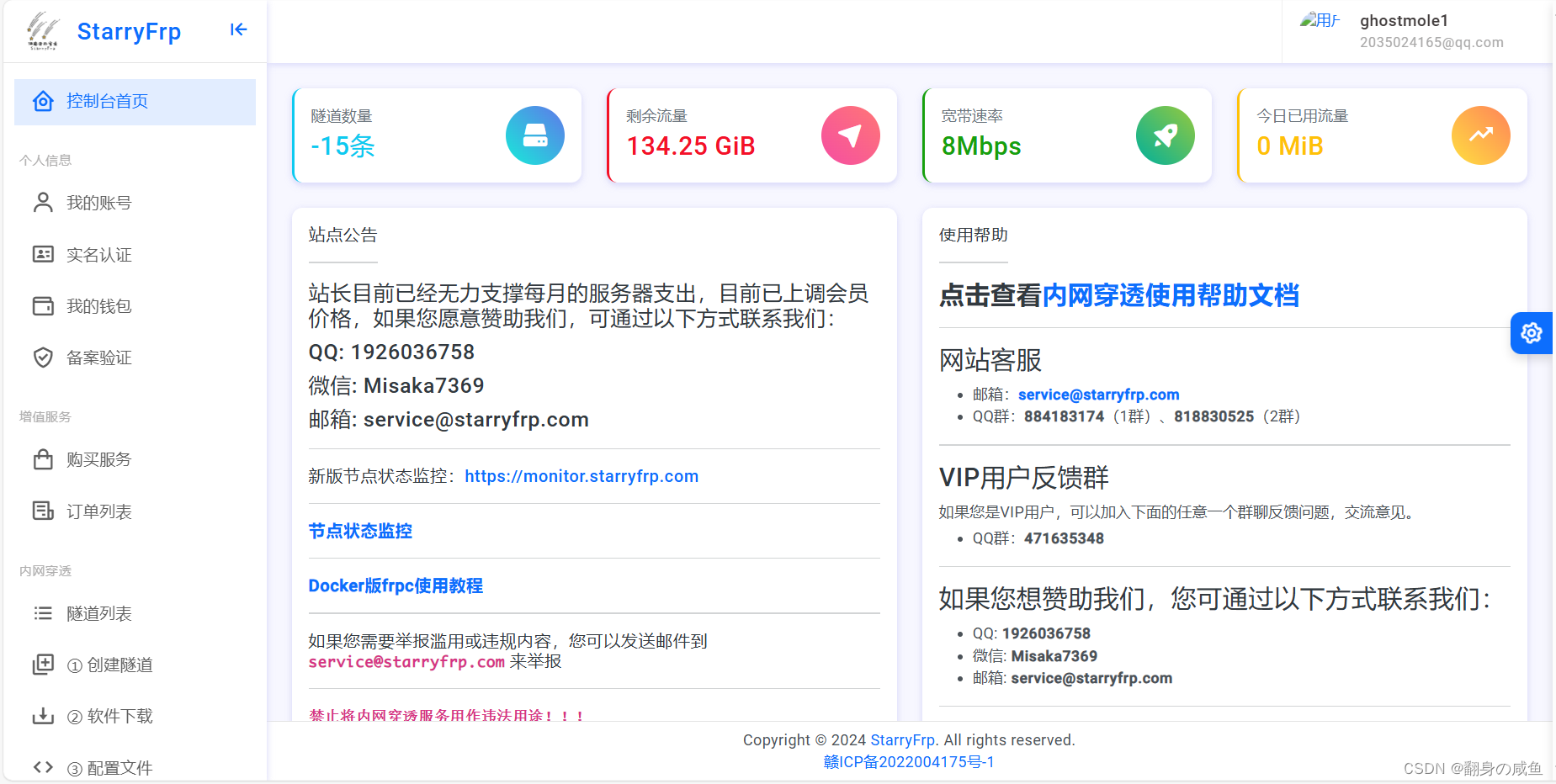Click the red service@starryfrp.com report address
The image size is (1556, 784).
coord(406,662)
